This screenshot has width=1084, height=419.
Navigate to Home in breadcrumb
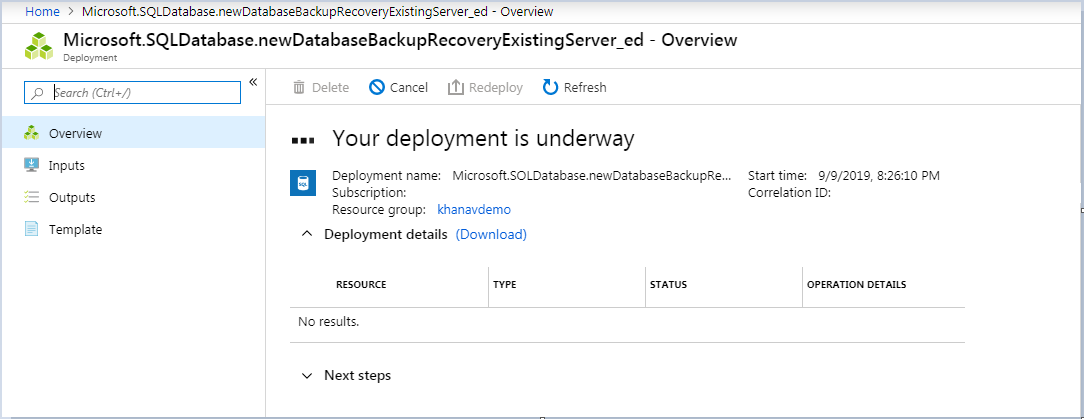pyautogui.click(x=41, y=11)
